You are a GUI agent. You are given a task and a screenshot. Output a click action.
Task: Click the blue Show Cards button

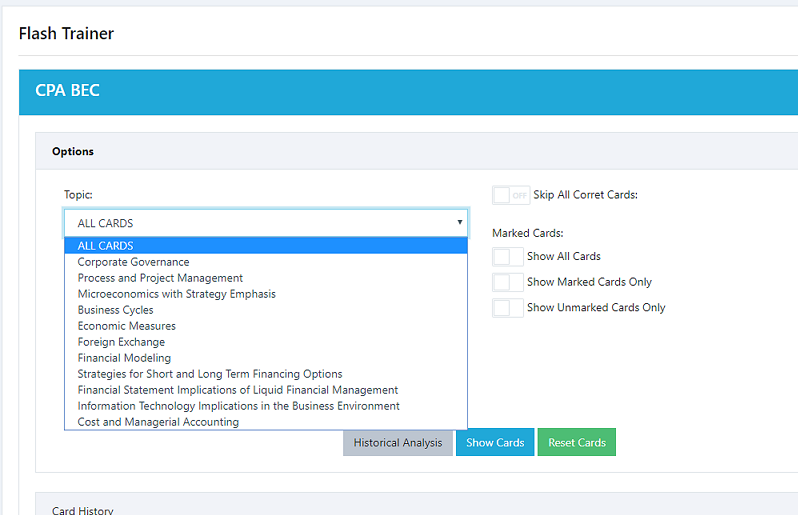(495, 442)
